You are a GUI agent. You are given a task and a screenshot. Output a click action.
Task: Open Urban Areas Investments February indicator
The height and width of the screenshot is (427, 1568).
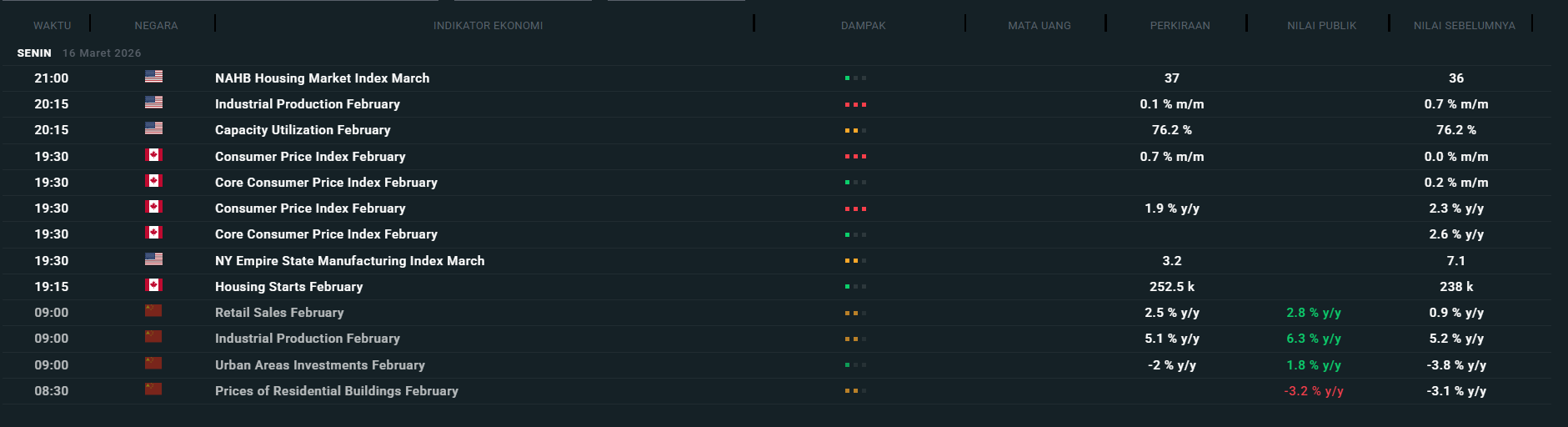pyautogui.click(x=319, y=364)
